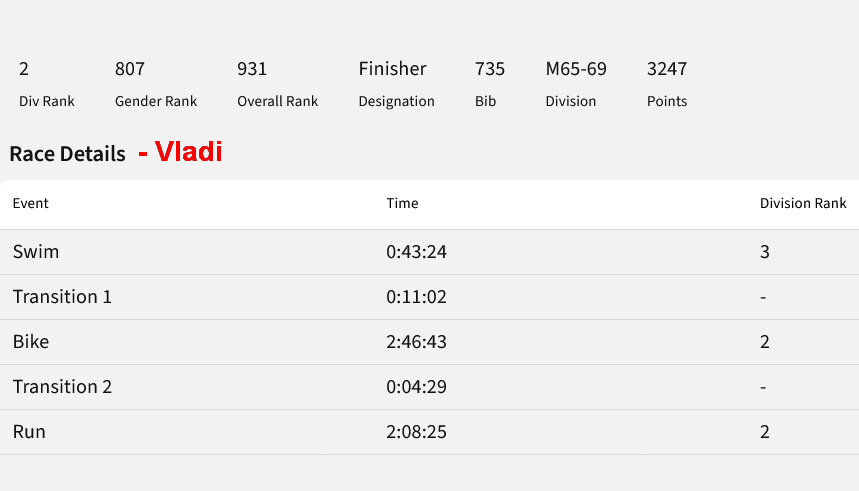Select the Transition 1 row label
The height and width of the screenshot is (491, 859).
click(x=62, y=296)
